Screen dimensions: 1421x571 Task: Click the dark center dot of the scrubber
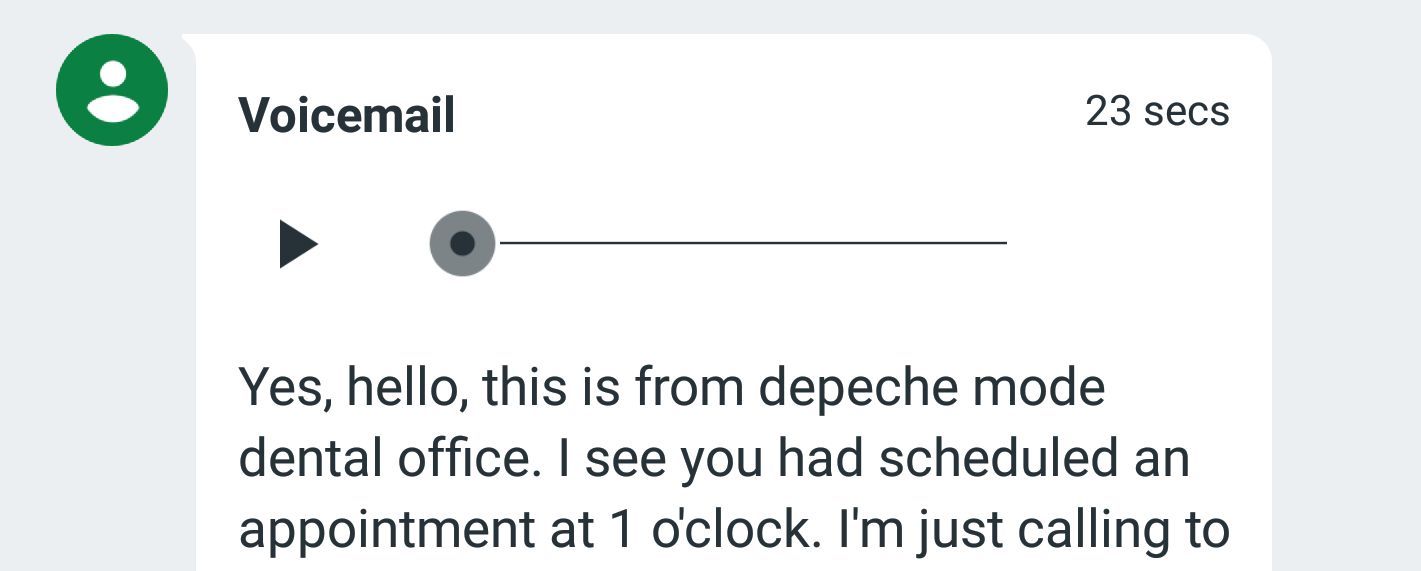[x=462, y=244]
